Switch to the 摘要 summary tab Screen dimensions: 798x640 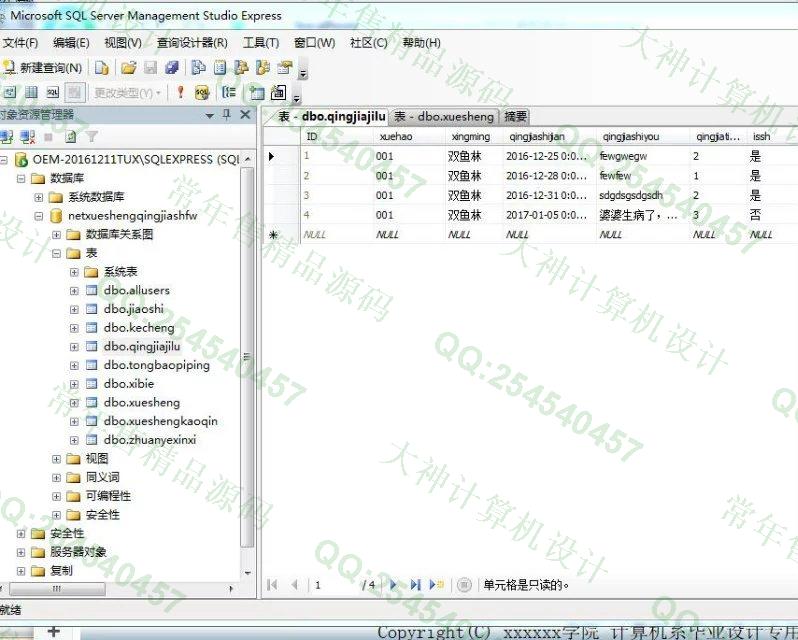pyautogui.click(x=516, y=117)
